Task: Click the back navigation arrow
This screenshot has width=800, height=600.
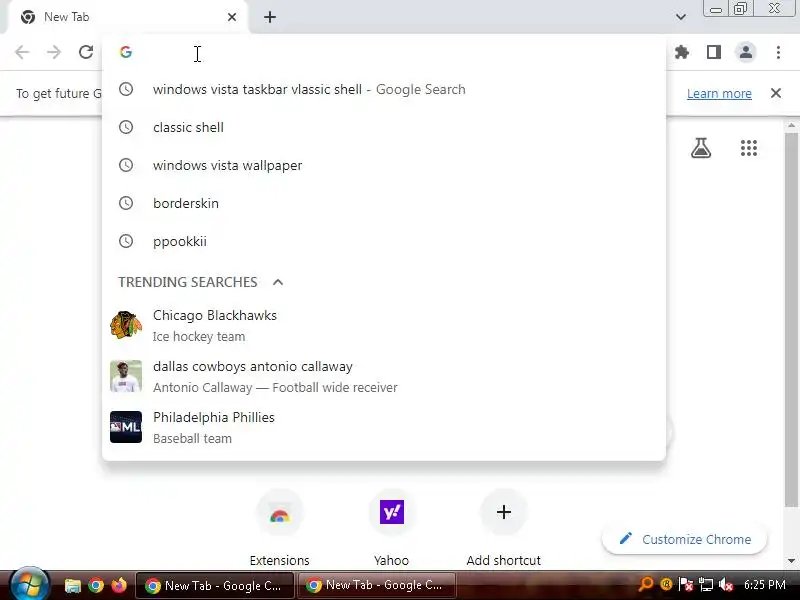Action: click(x=22, y=52)
